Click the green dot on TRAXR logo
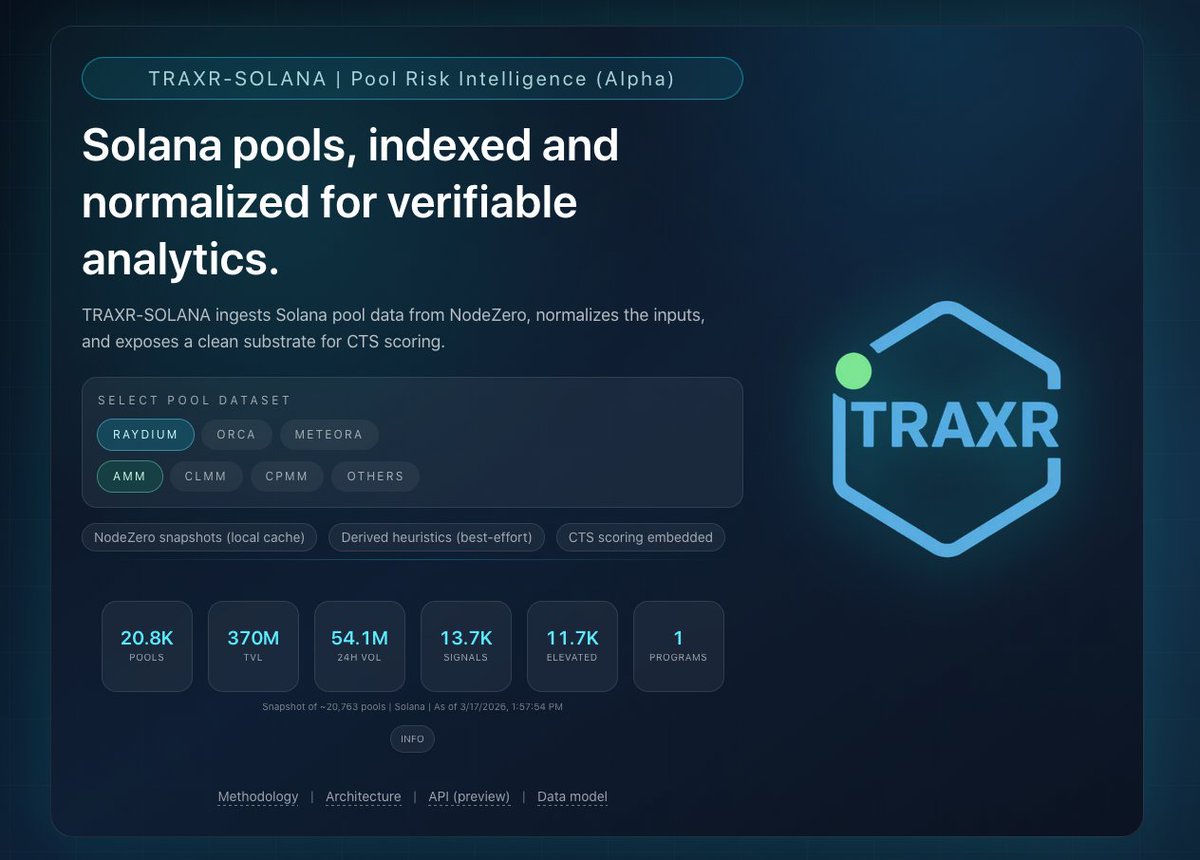Image resolution: width=1200 pixels, height=860 pixels. point(854,371)
